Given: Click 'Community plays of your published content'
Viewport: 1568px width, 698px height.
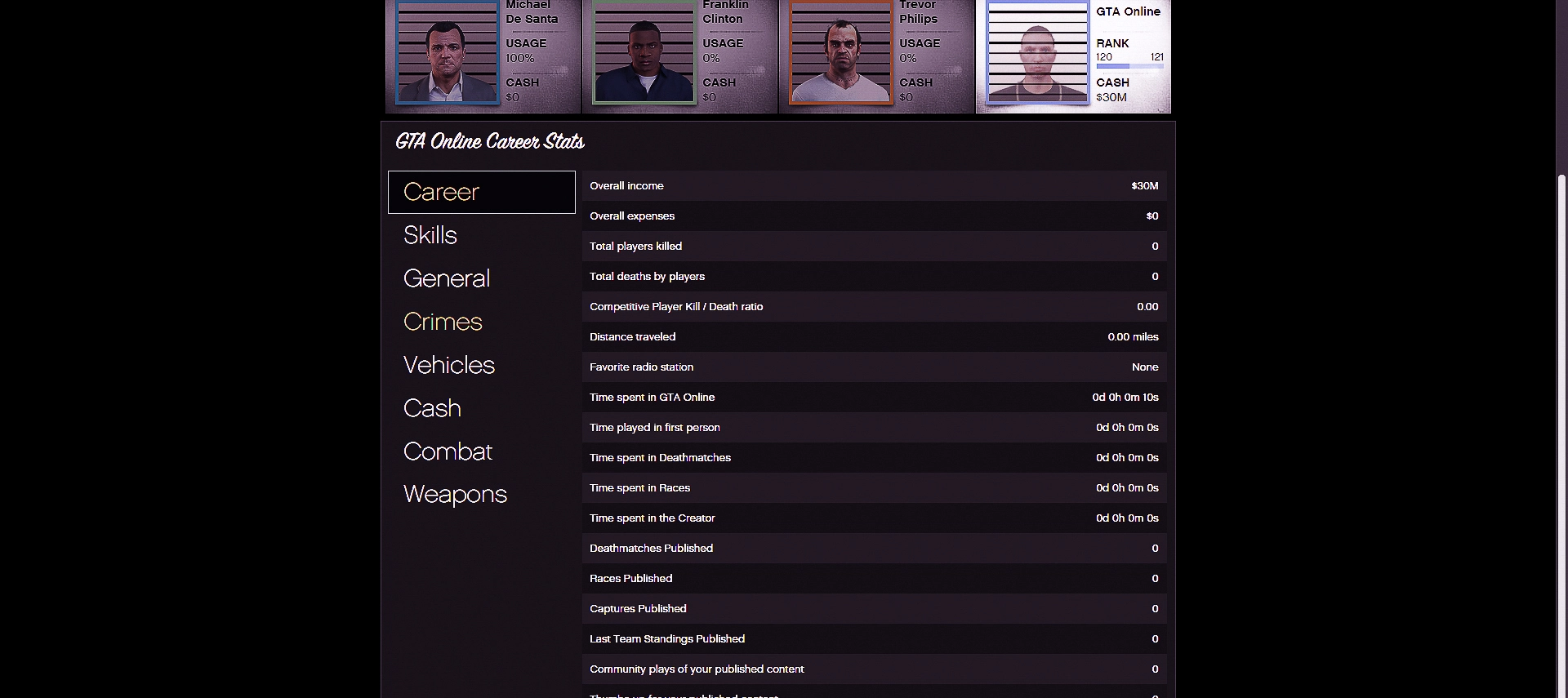Looking at the screenshot, I should click(x=697, y=669).
